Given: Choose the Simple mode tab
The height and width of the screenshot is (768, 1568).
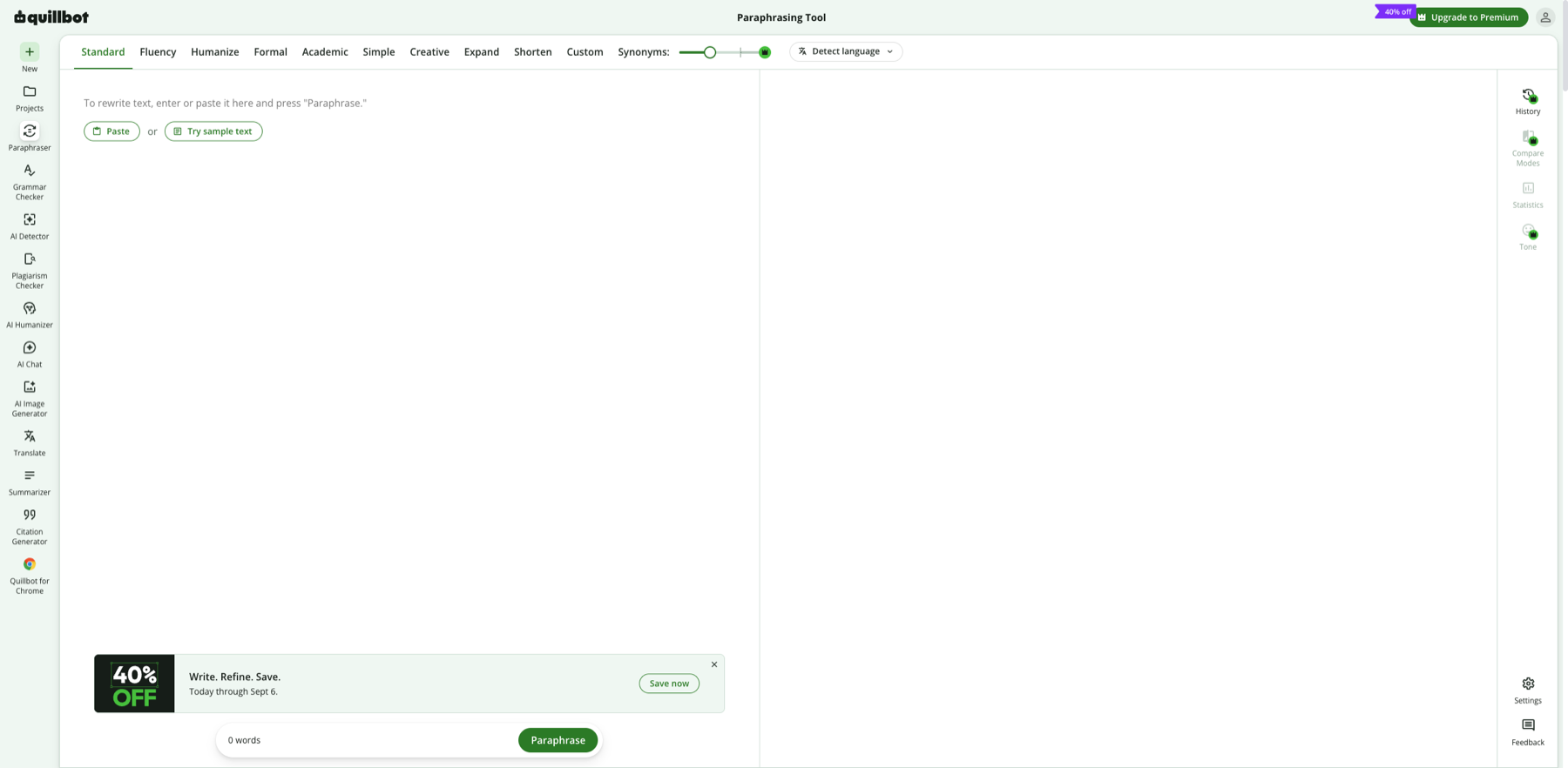Looking at the screenshot, I should click(x=379, y=52).
